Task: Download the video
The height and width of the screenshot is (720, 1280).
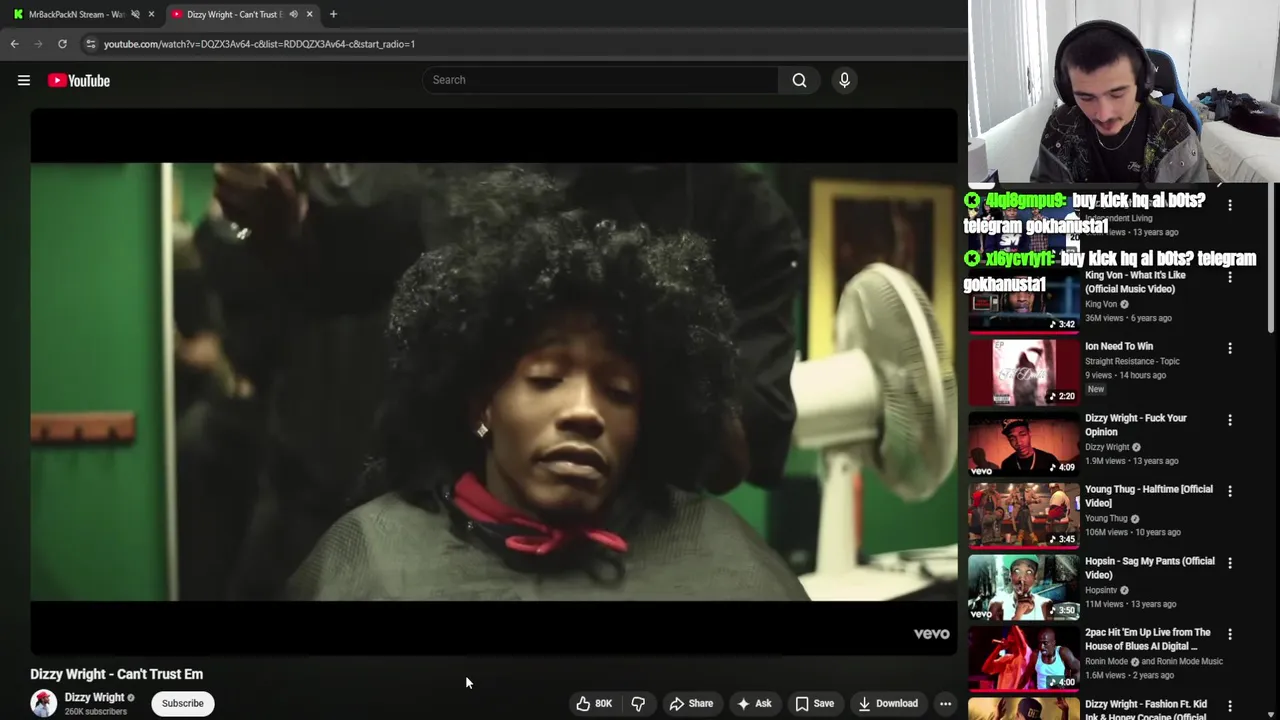Action: point(887,703)
